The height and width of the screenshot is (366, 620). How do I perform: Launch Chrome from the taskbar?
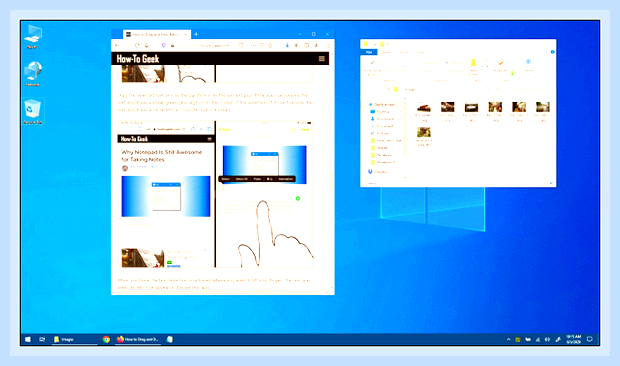[x=106, y=339]
